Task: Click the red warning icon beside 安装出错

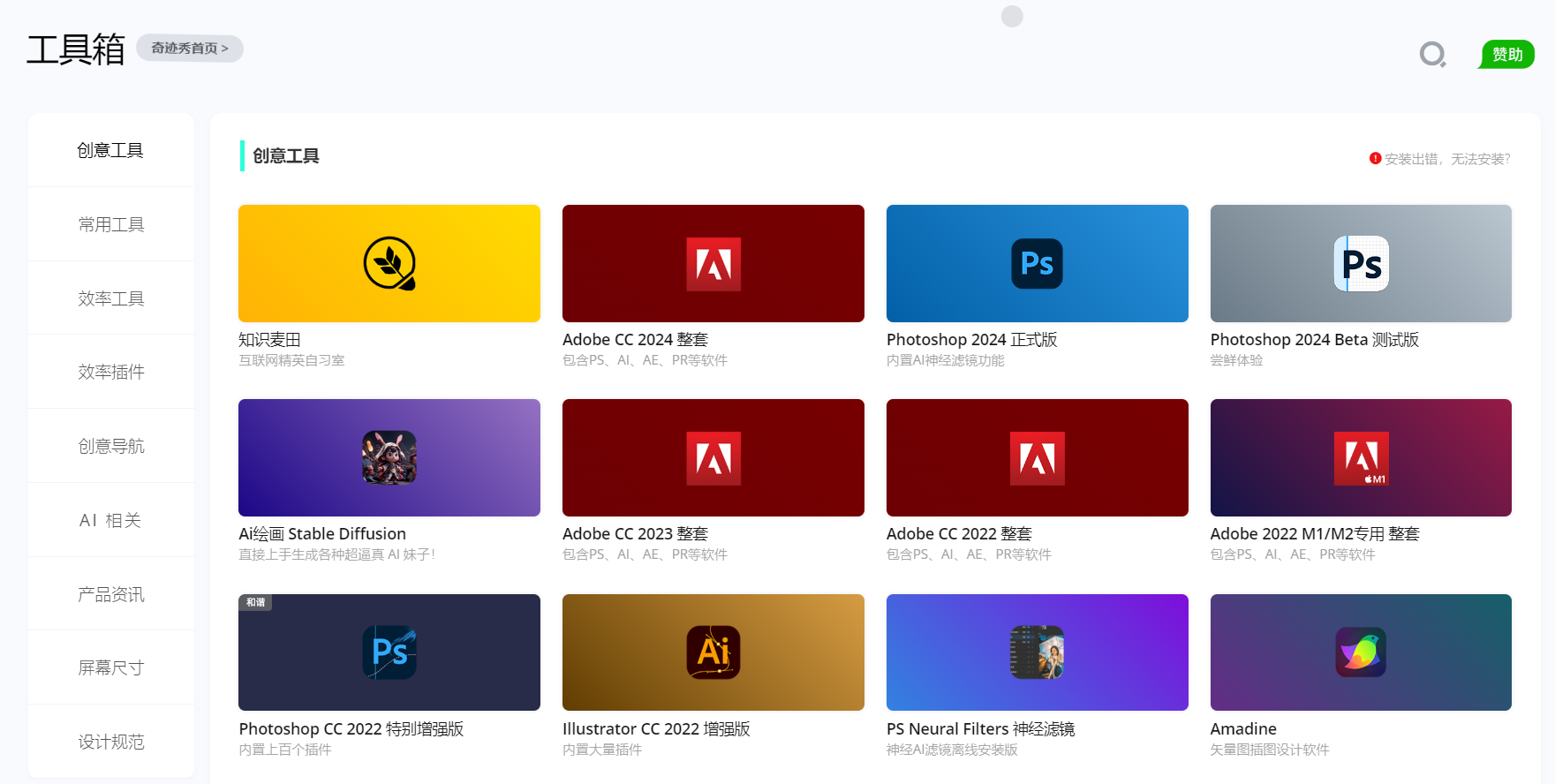Action: pyautogui.click(x=1375, y=158)
